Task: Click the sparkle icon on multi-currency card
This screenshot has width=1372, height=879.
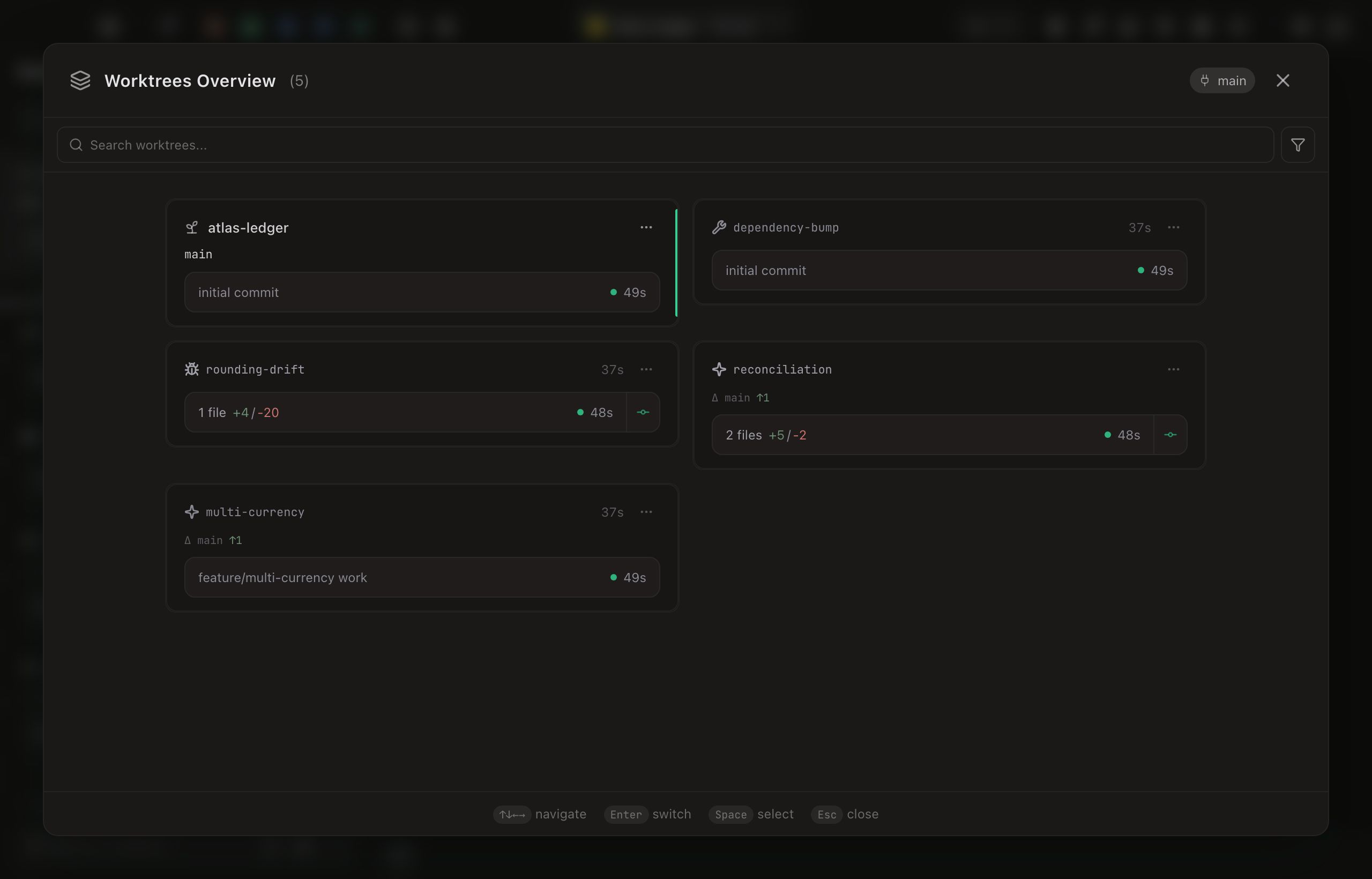Action: pyautogui.click(x=192, y=512)
